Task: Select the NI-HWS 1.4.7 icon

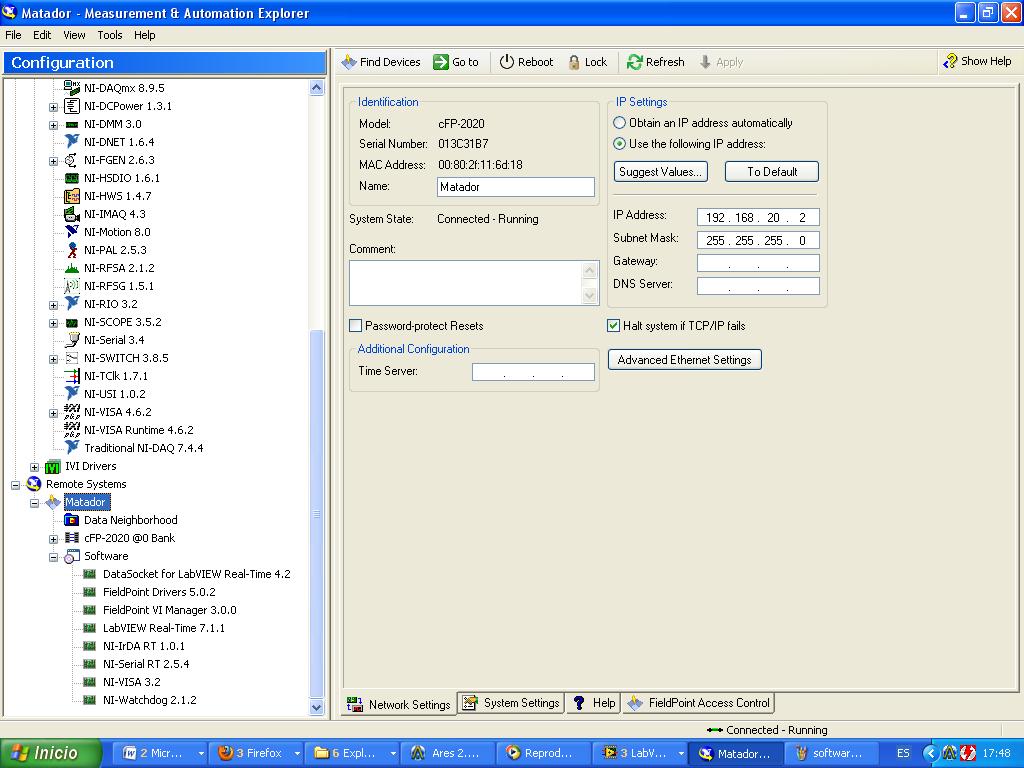Action: coord(72,196)
